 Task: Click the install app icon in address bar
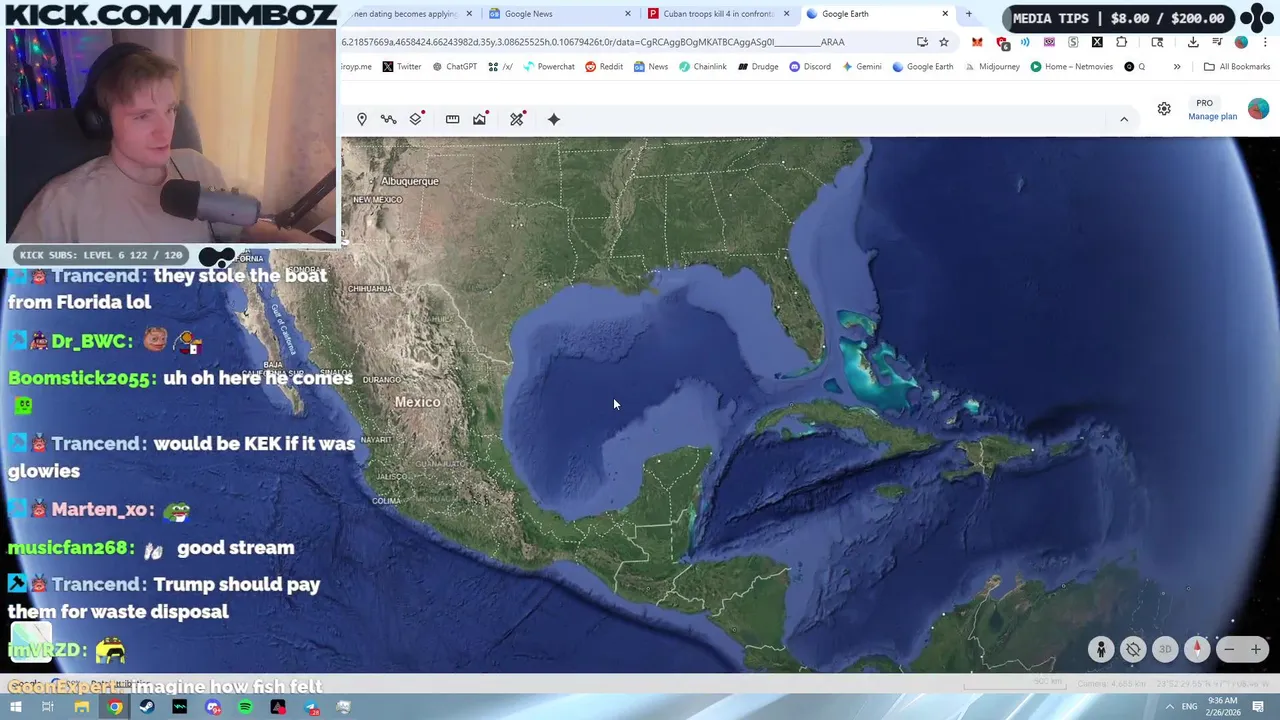click(x=922, y=42)
